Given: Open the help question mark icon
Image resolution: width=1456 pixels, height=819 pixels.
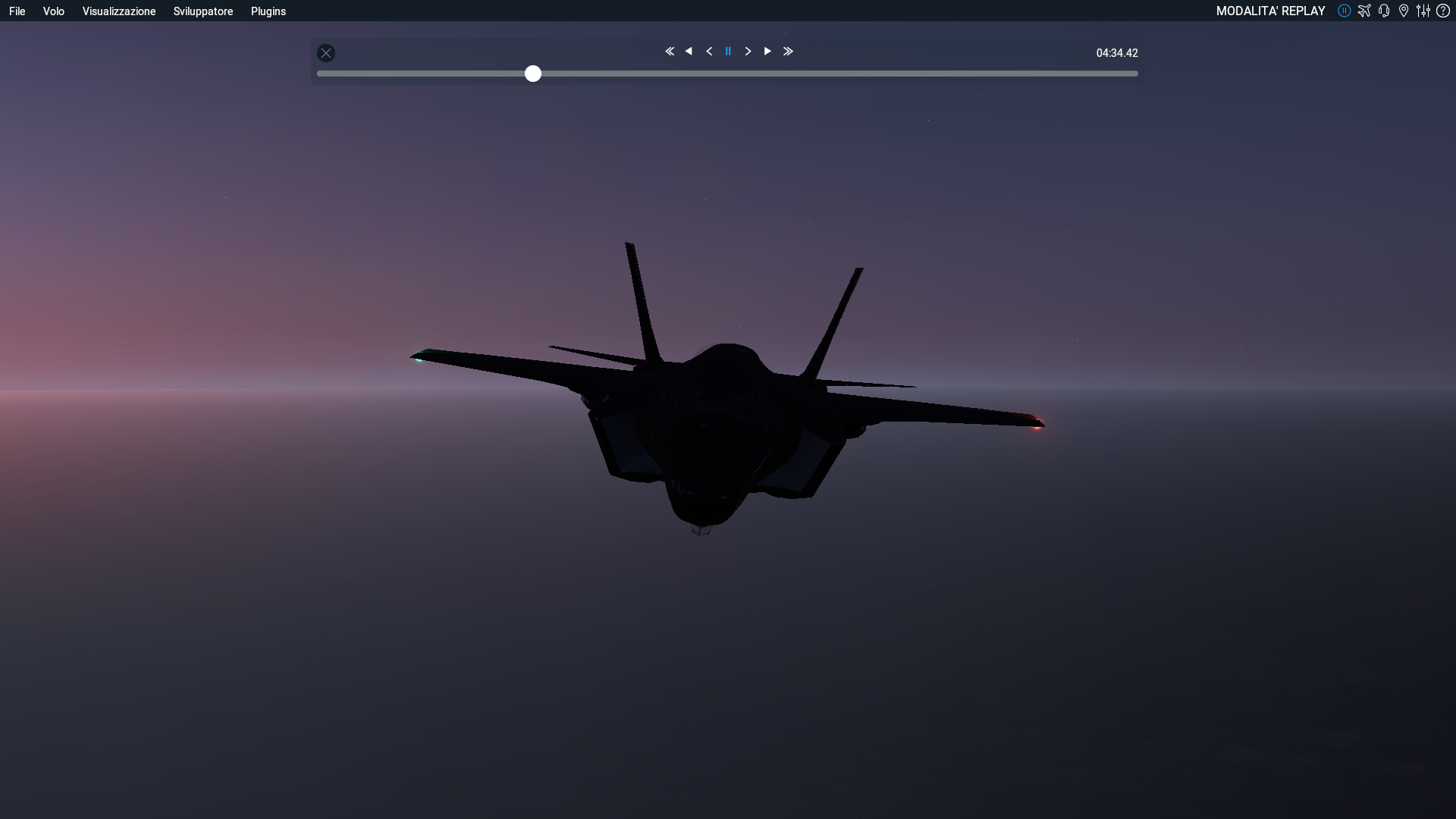Looking at the screenshot, I should tap(1443, 11).
